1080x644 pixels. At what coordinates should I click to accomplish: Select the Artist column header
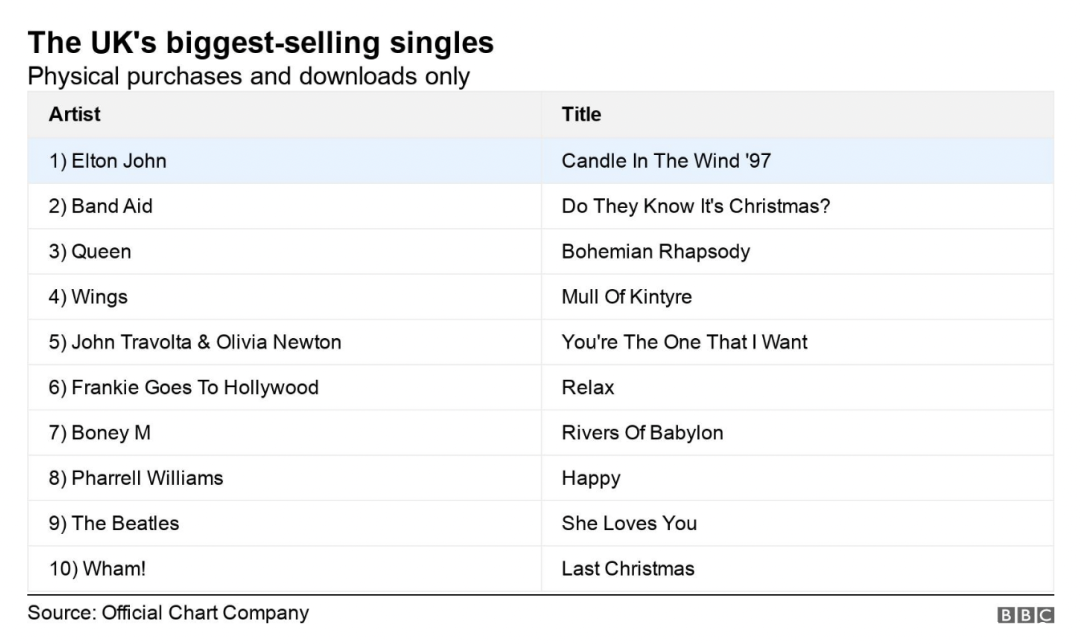[x=74, y=114]
